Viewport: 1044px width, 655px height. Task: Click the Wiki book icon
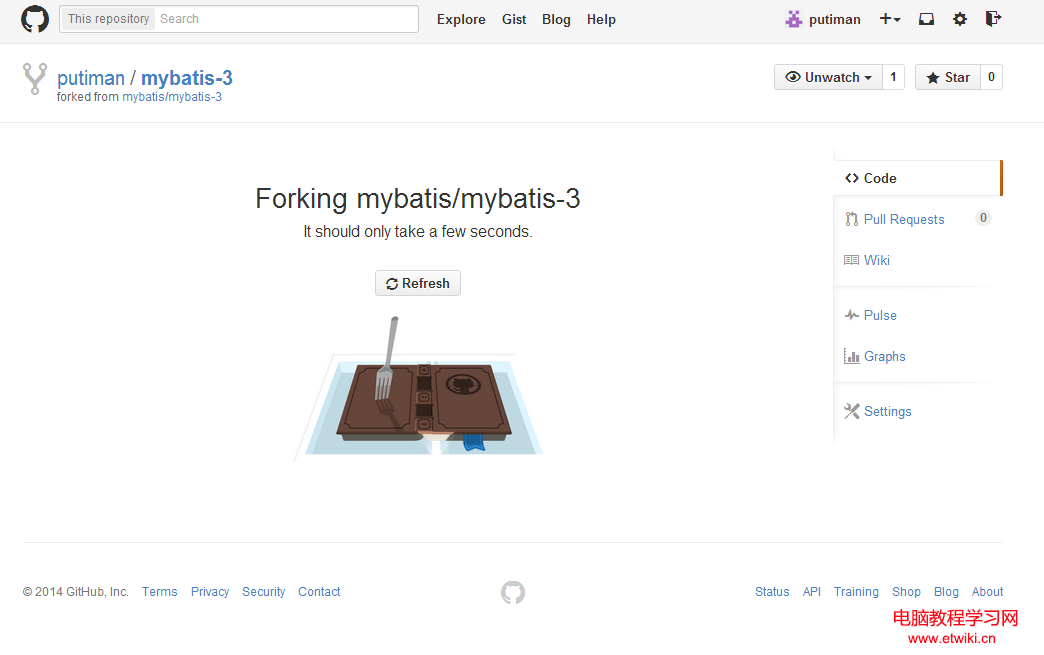(852, 260)
